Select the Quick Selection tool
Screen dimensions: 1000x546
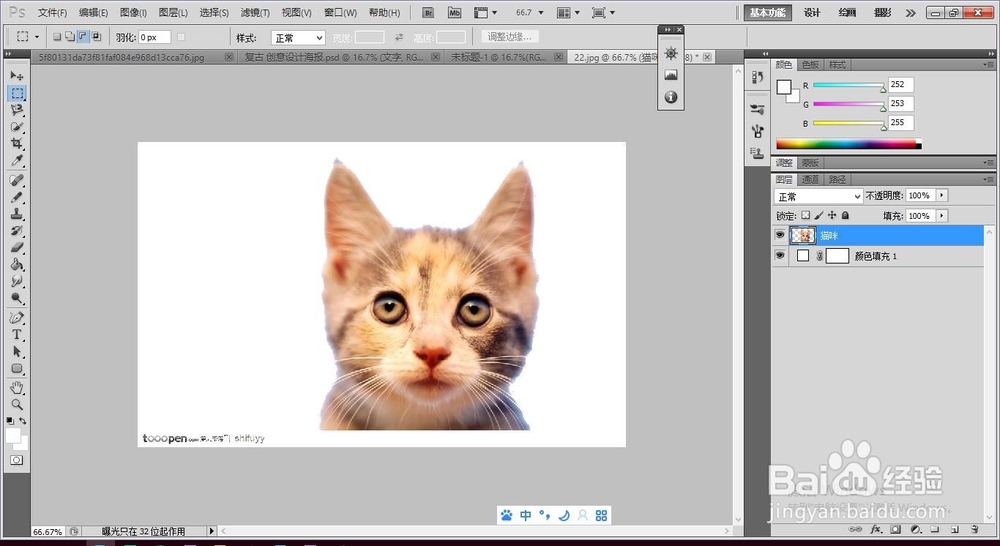point(17,126)
